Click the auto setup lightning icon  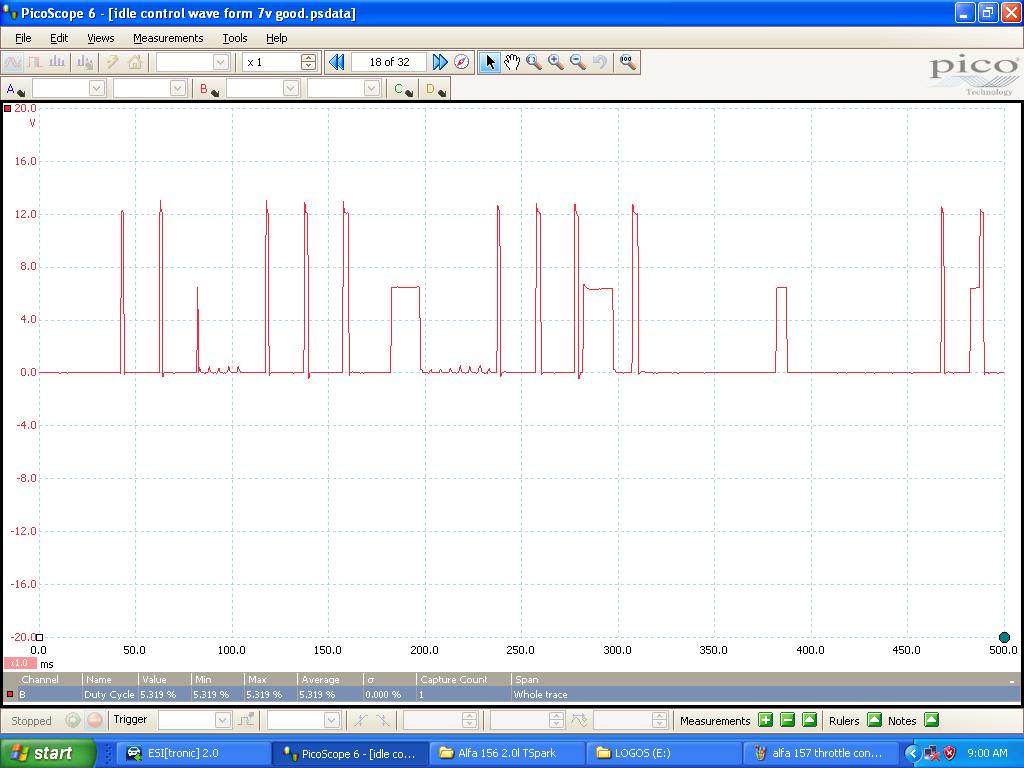click(112, 62)
